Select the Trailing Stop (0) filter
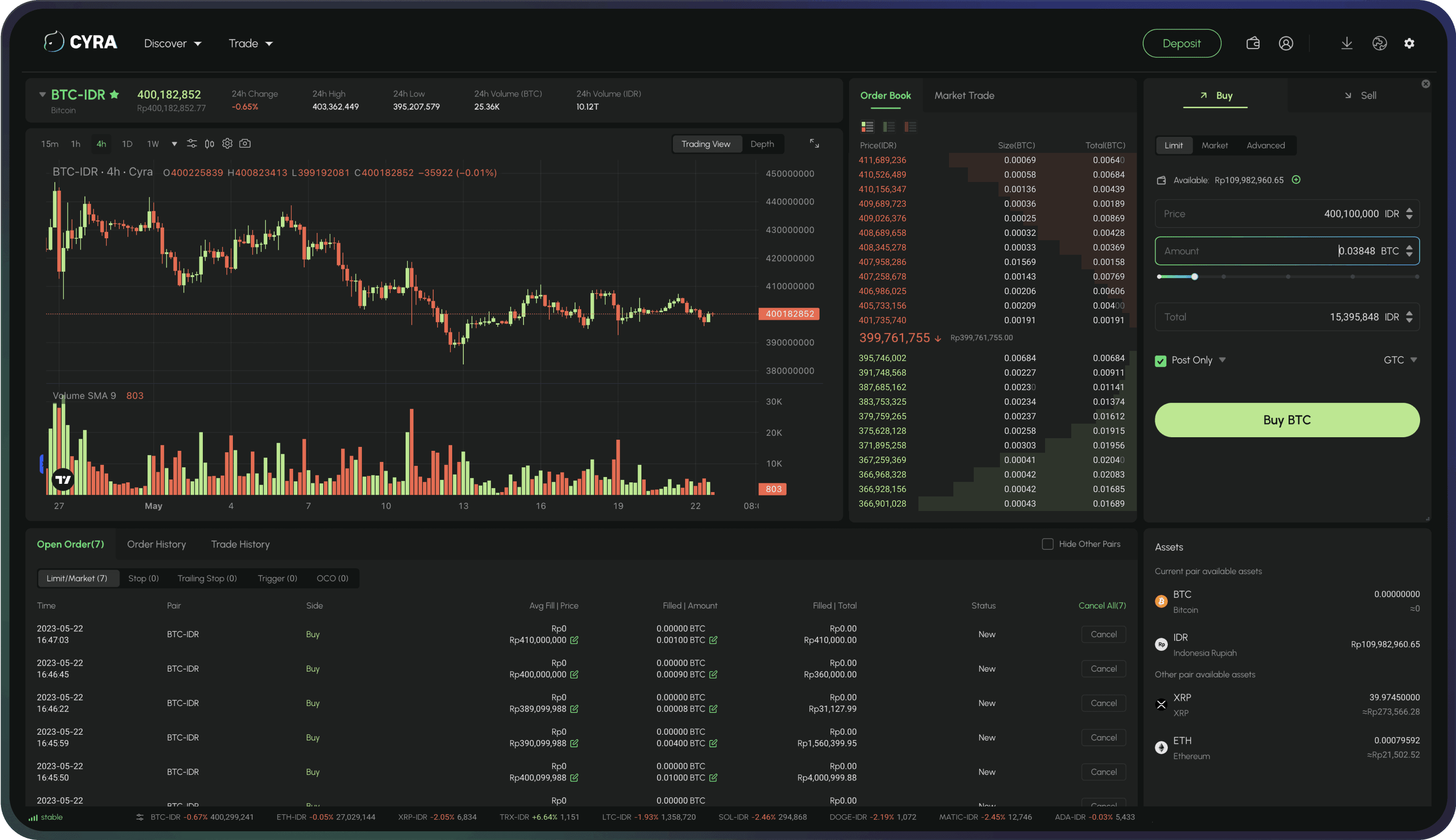This screenshot has width=1456, height=840. [207, 578]
